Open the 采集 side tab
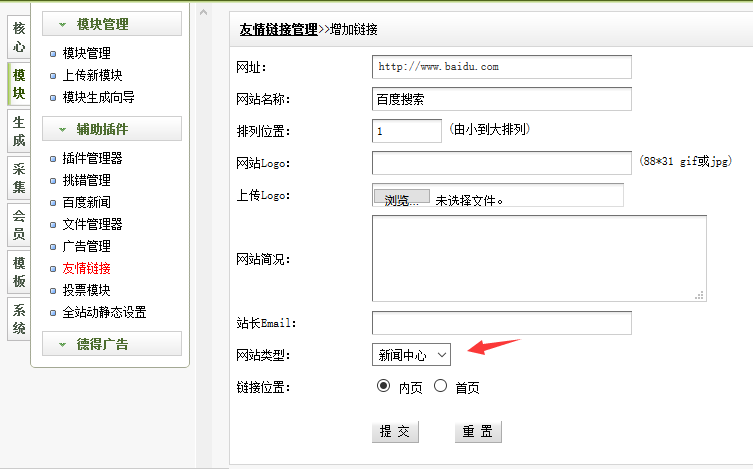753x469 pixels. point(19,178)
